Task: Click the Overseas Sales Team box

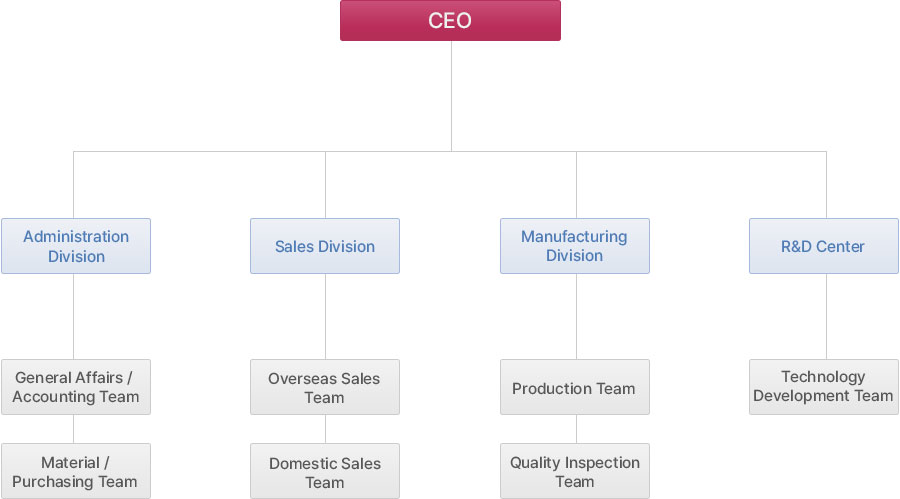Action: pos(325,387)
